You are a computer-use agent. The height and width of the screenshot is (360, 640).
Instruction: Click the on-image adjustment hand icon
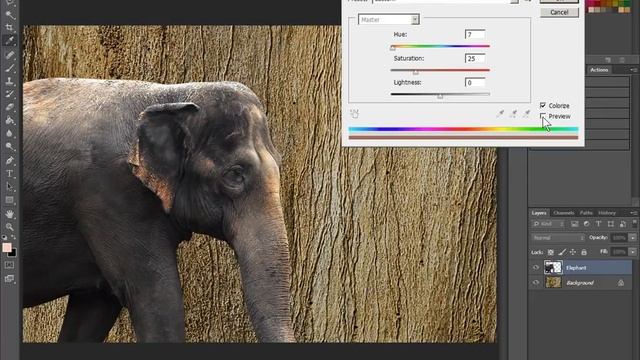[x=354, y=113]
